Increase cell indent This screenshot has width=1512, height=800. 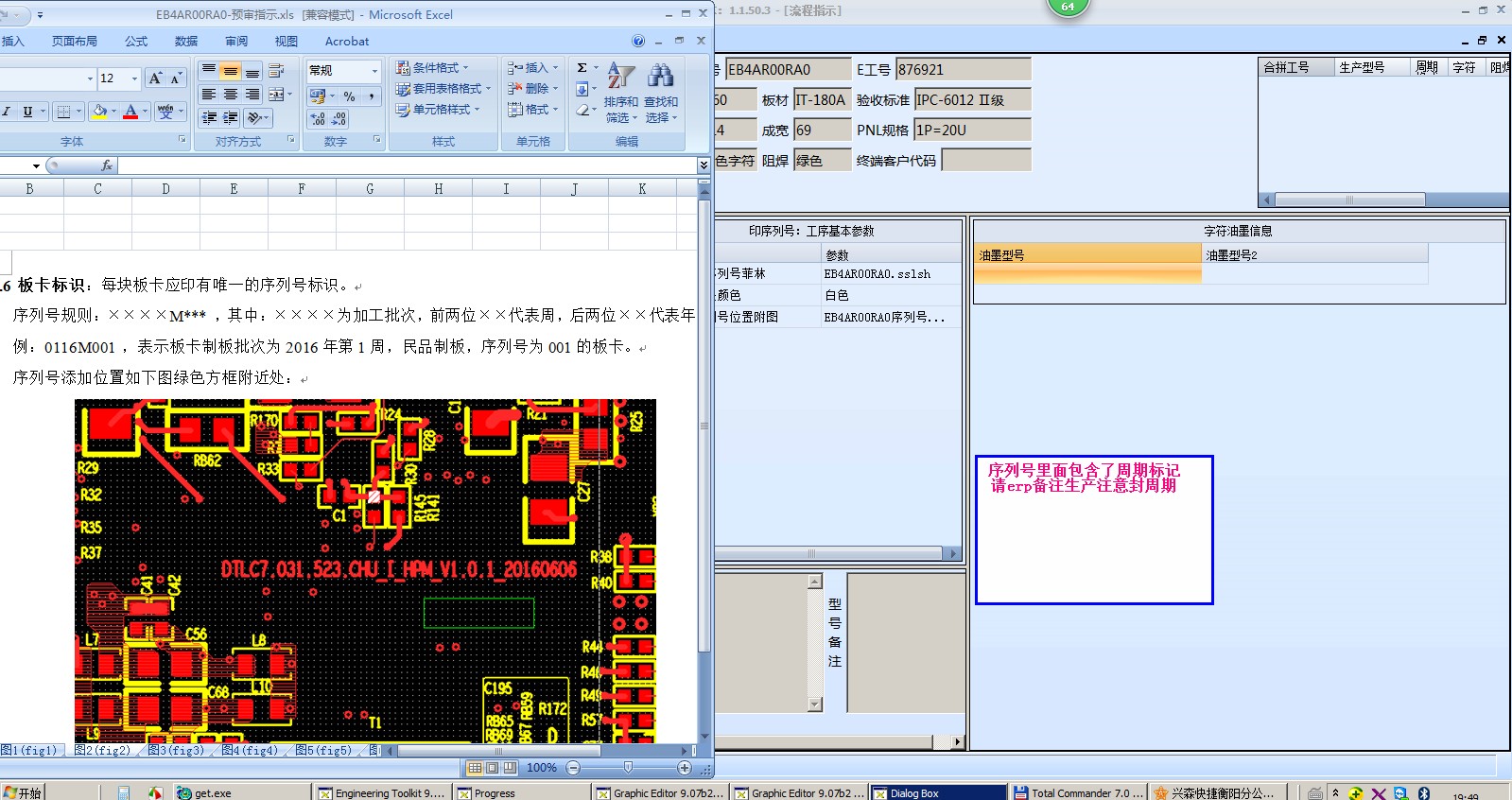(x=231, y=118)
